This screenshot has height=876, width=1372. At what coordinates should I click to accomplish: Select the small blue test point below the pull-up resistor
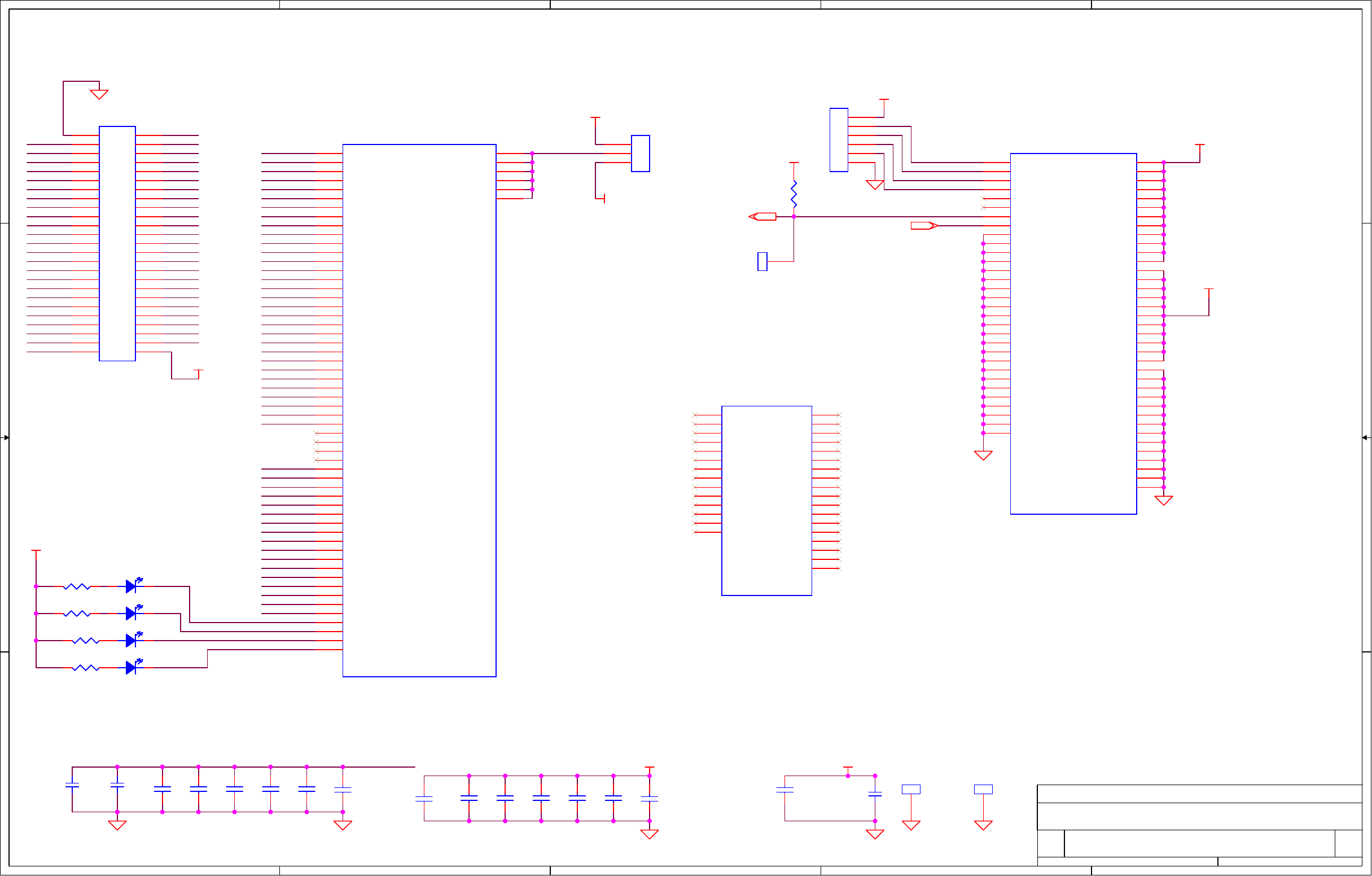[x=762, y=261]
